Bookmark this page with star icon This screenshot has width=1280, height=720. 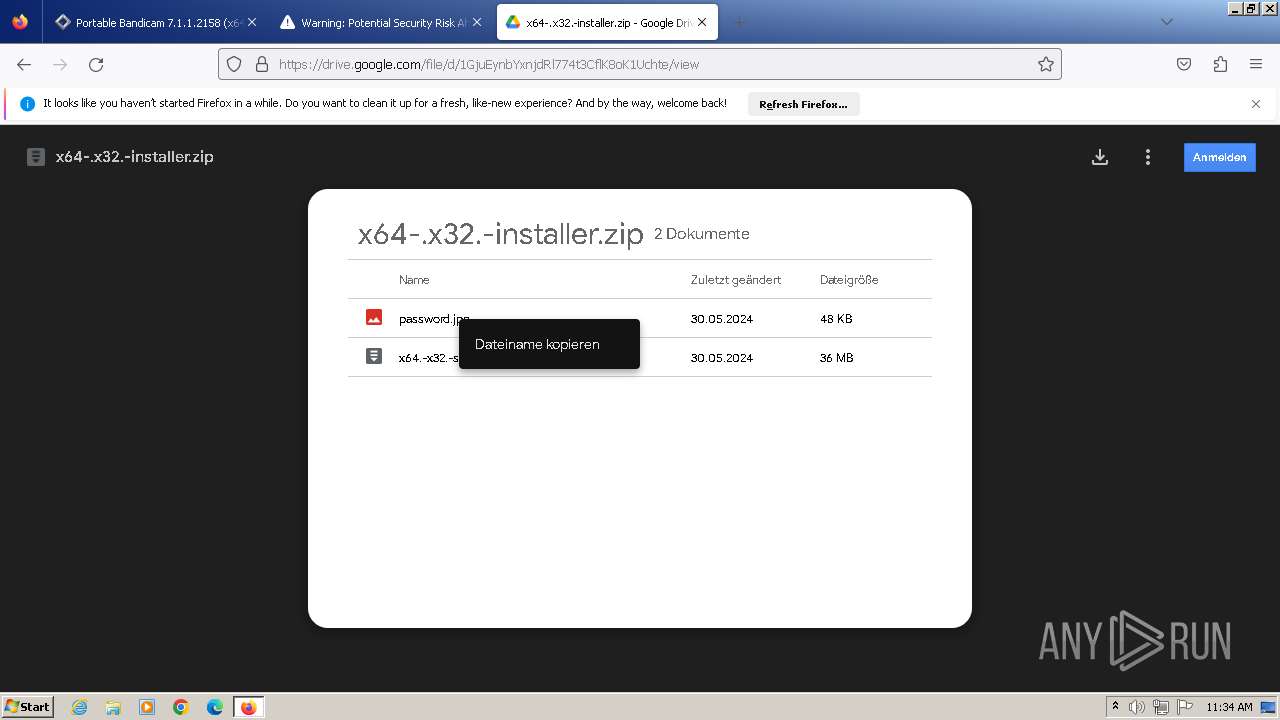pyautogui.click(x=1046, y=64)
